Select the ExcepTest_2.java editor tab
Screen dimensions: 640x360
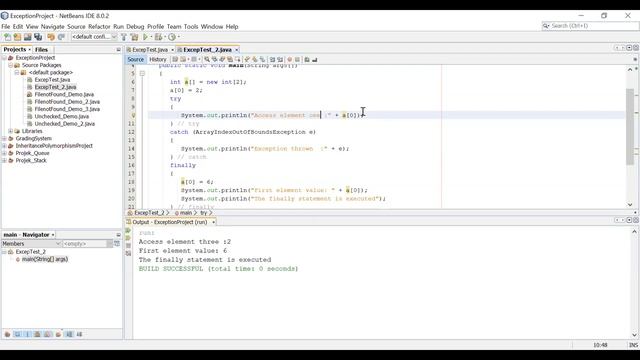pyautogui.click(x=207, y=50)
